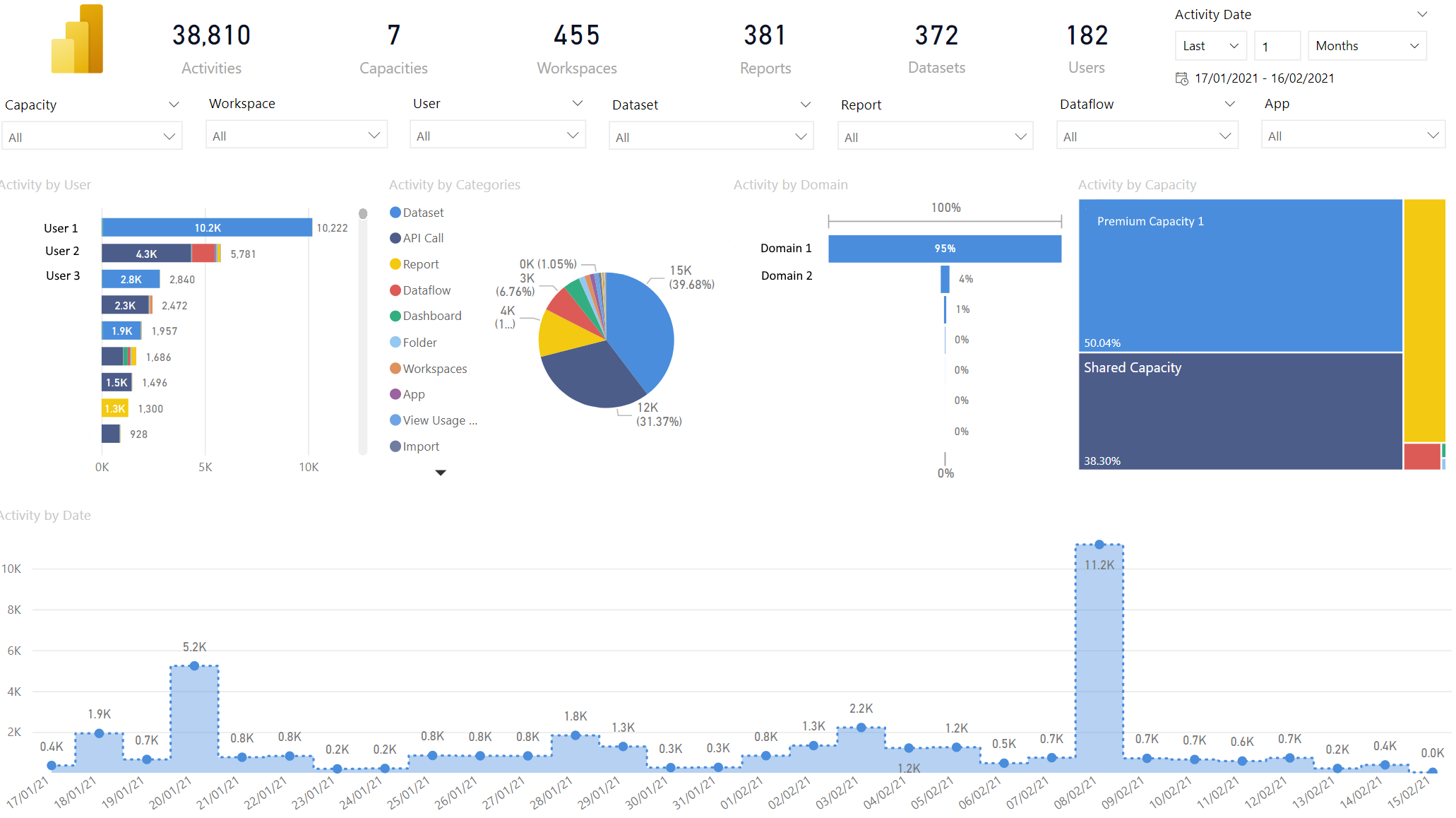Click the User 2 bar showing 4.3K
1456x818 pixels.
(146, 254)
